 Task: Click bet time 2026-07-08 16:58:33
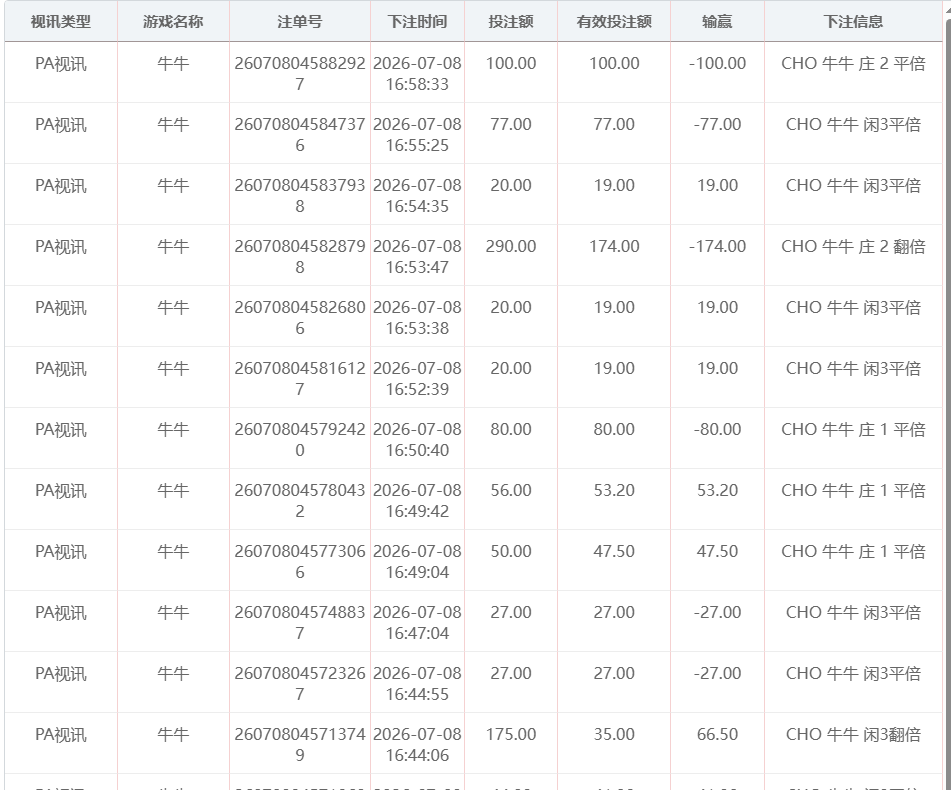(x=417, y=73)
